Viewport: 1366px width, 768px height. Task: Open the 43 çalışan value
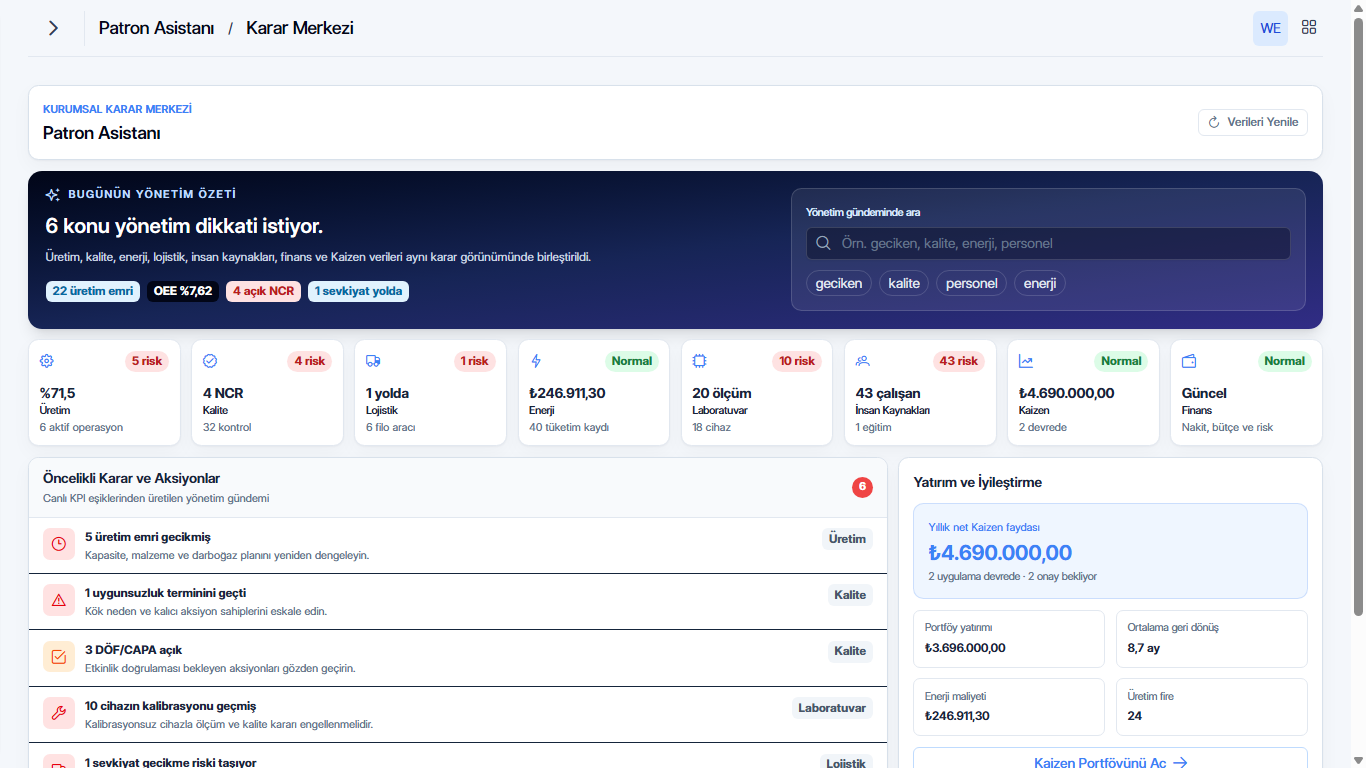click(888, 393)
